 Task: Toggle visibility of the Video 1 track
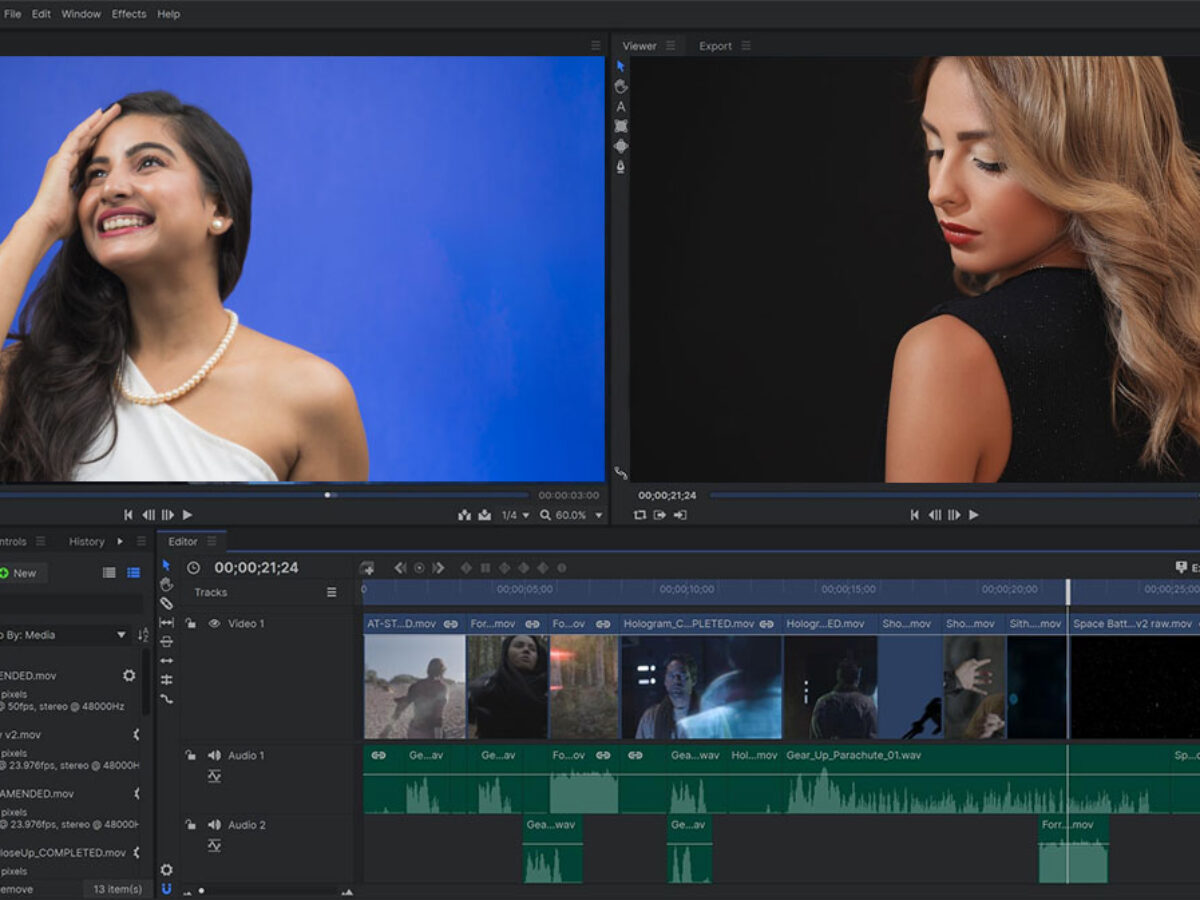pos(213,622)
